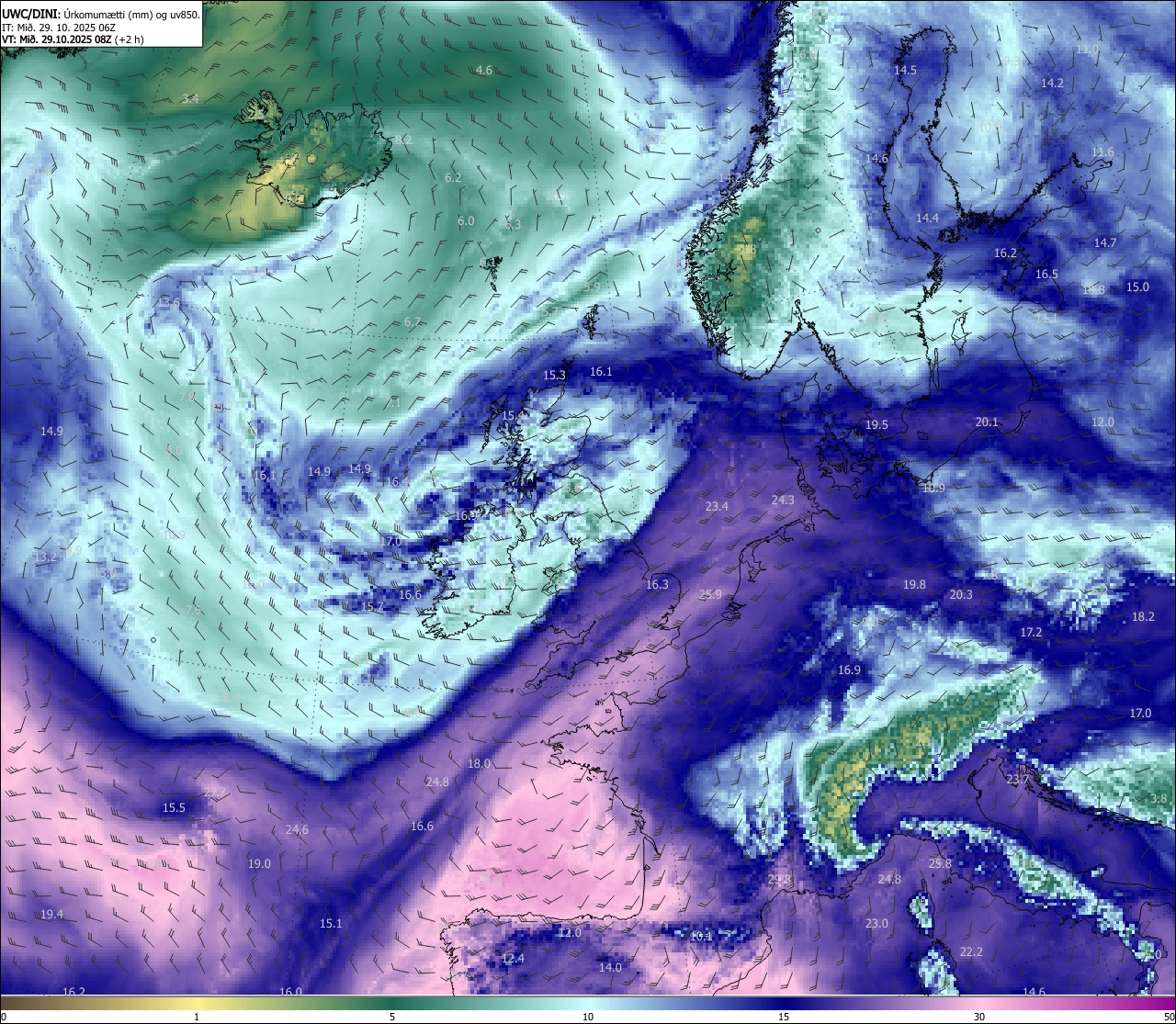The height and width of the screenshot is (1024, 1176).
Task: Click the 16.5 map value
Action: [x=1046, y=275]
